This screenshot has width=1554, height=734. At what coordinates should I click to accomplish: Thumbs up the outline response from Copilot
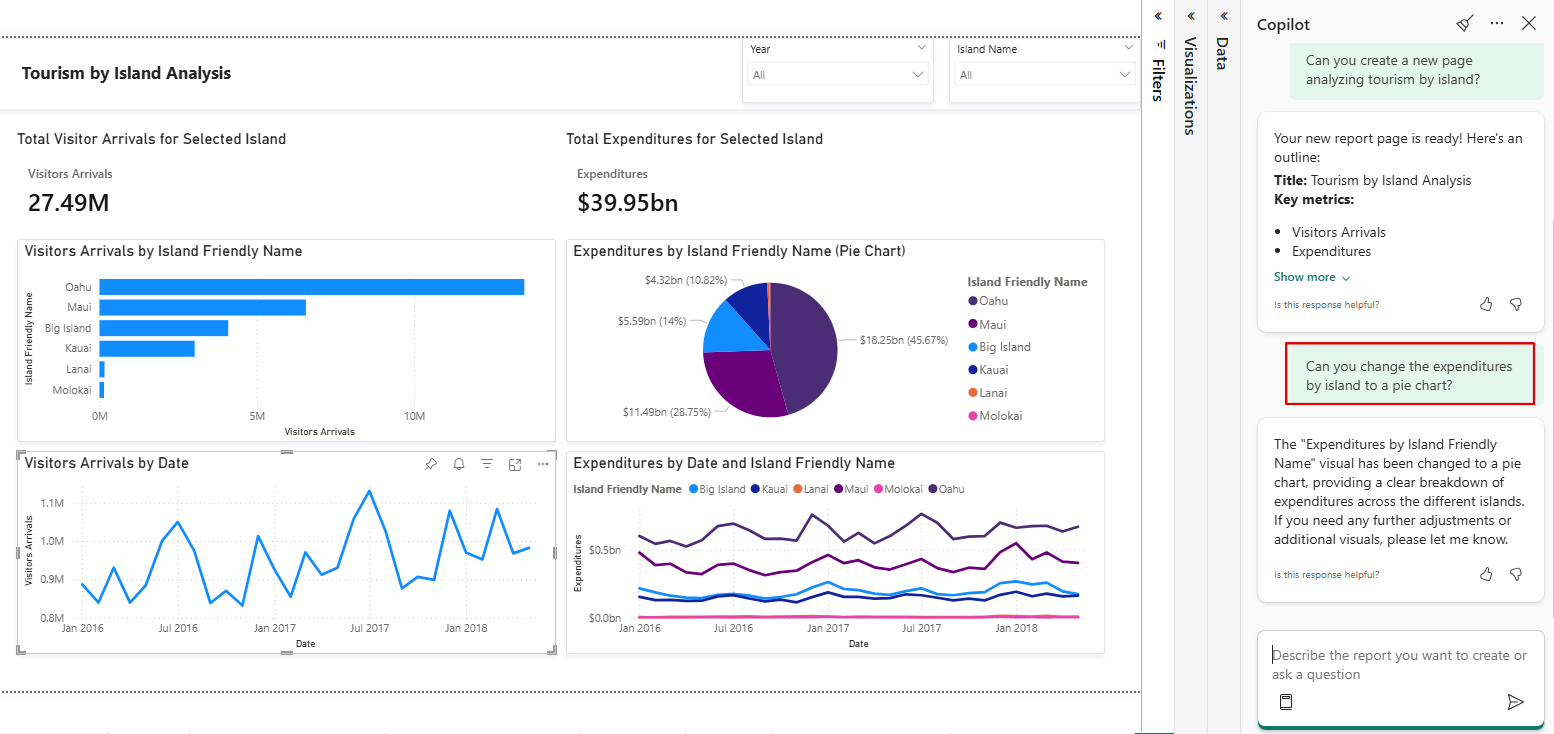point(1485,304)
